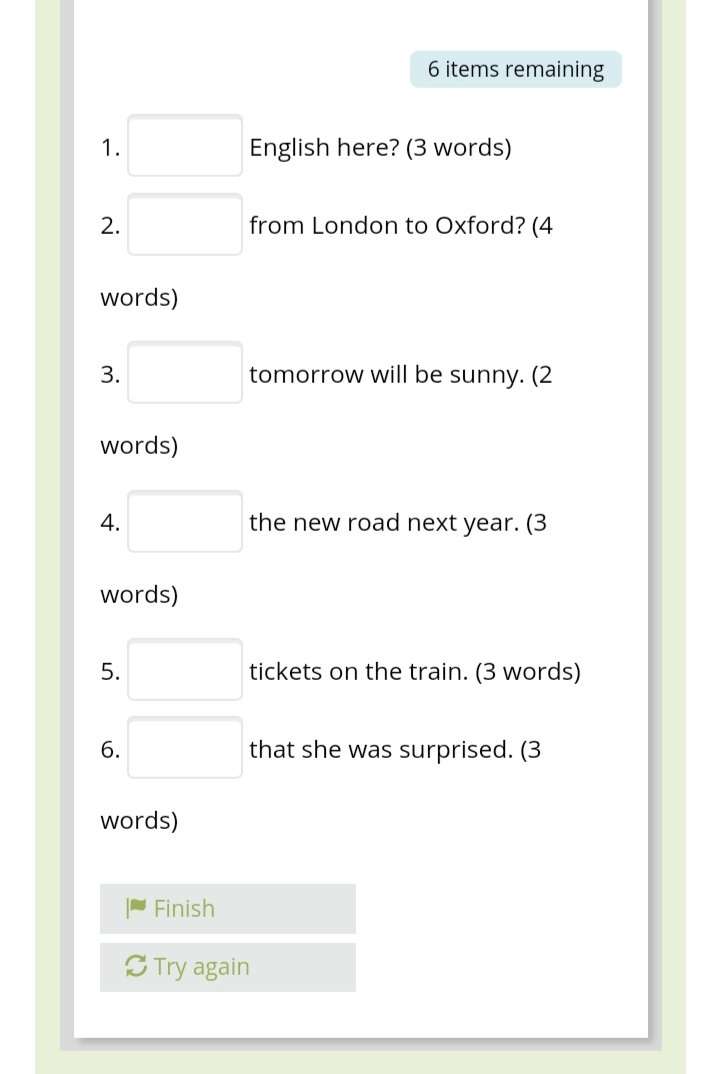Click the text 'the new road next year.'
Screen dimensions: 720x1074
384,523
